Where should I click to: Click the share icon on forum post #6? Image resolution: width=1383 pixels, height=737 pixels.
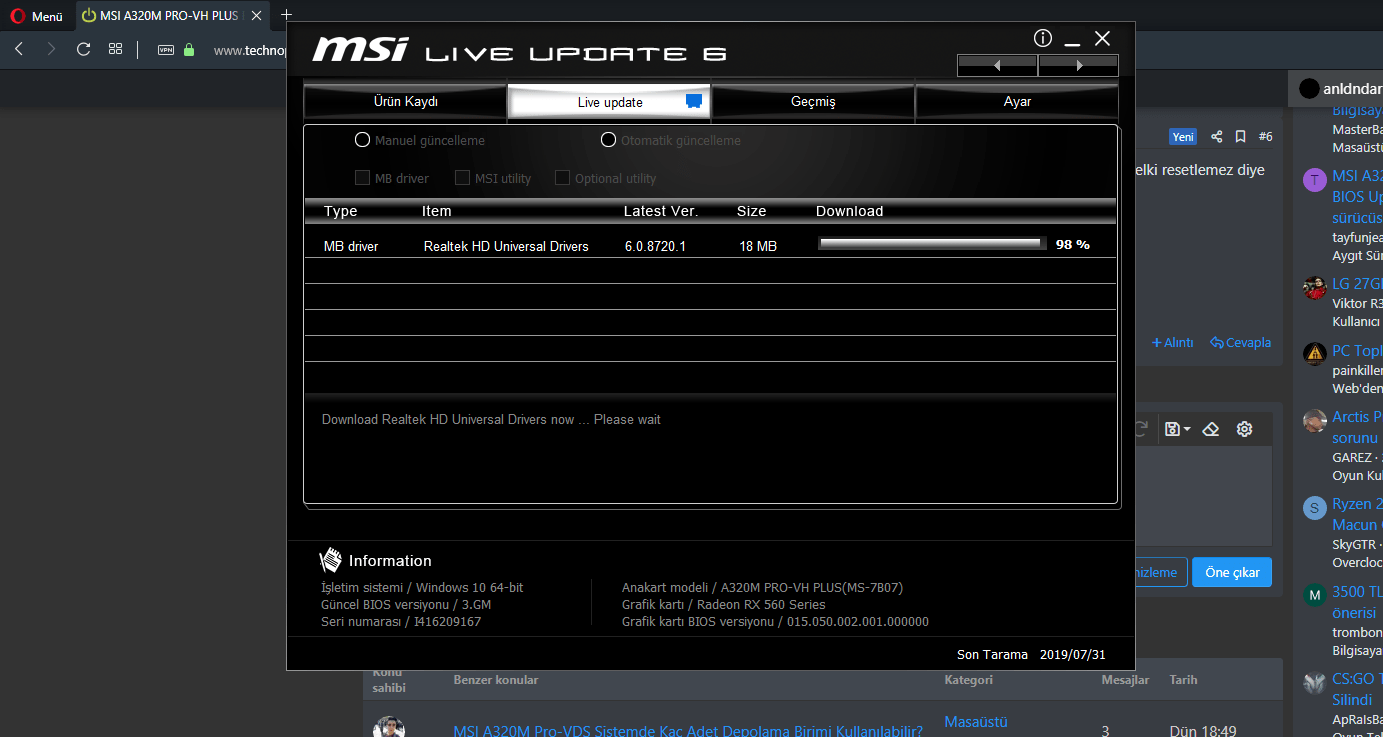[x=1216, y=137]
